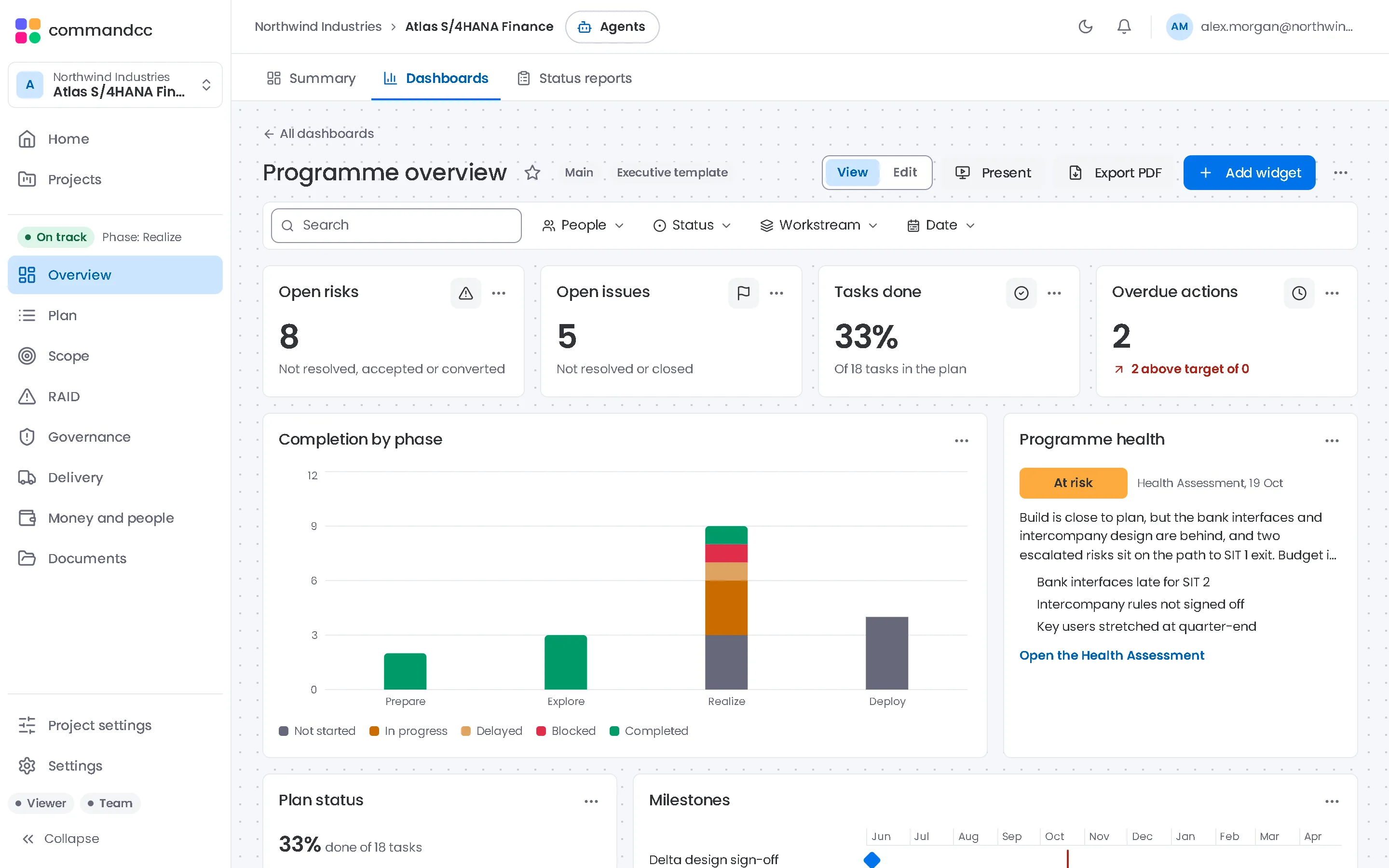The image size is (1389, 868).
Task: Open notifications bell
Action: click(x=1124, y=27)
